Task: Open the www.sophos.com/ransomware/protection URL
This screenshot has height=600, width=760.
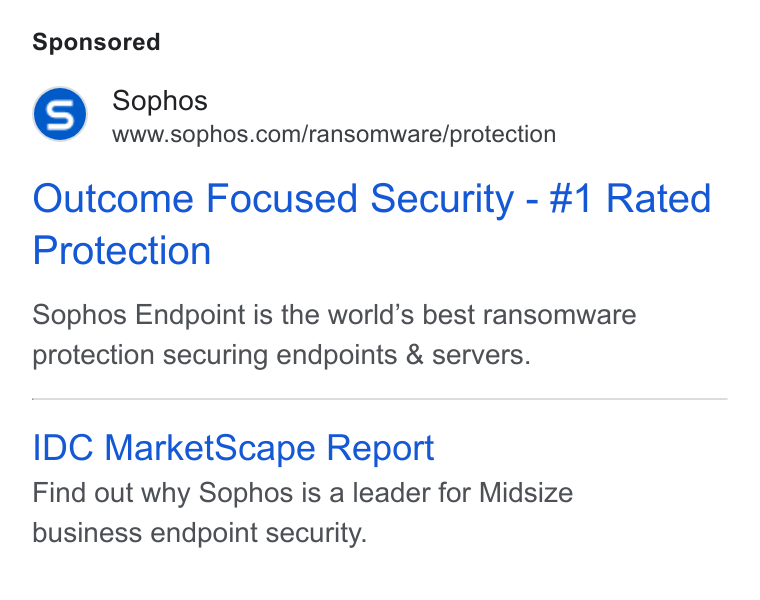Action: tap(334, 134)
